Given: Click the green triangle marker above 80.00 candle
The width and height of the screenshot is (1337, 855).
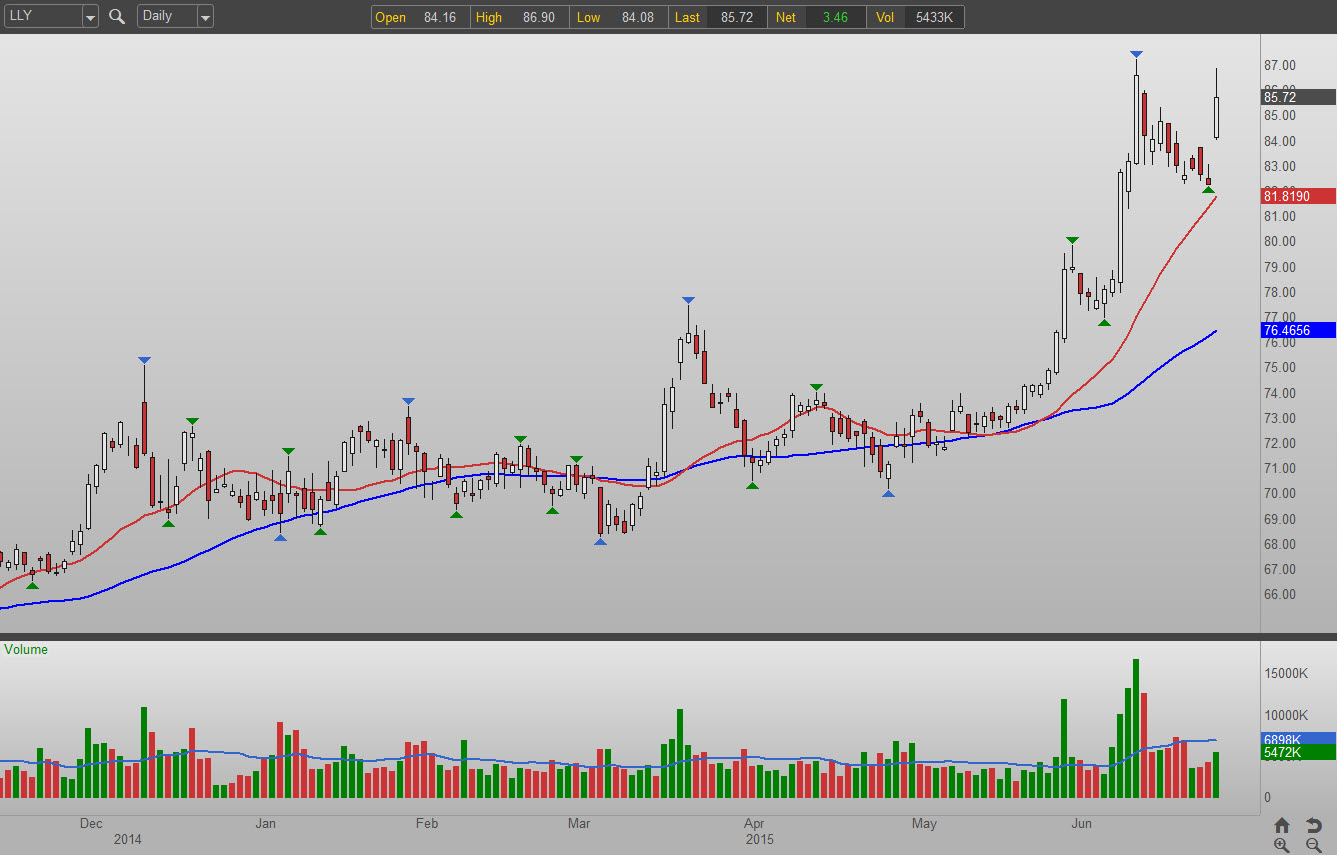Looking at the screenshot, I should 1072,240.
